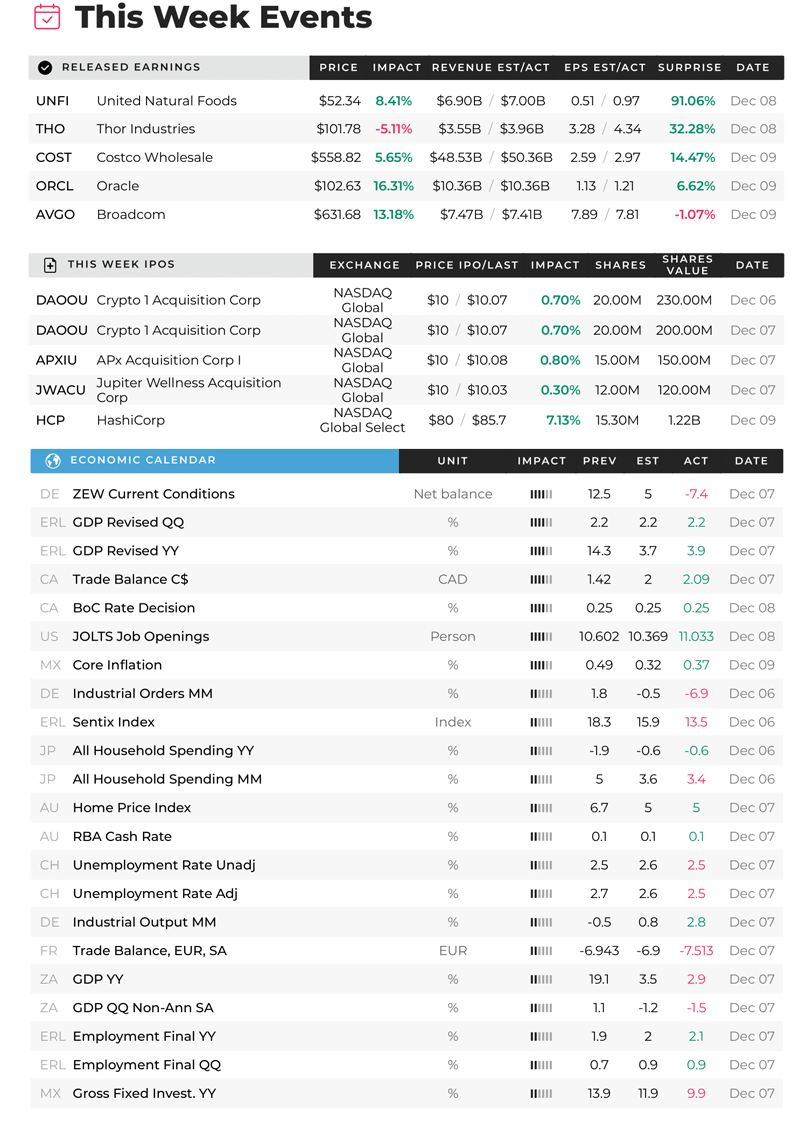Select the APXIU ticker symbol
Screen dimensions: 806x1142
point(56,361)
